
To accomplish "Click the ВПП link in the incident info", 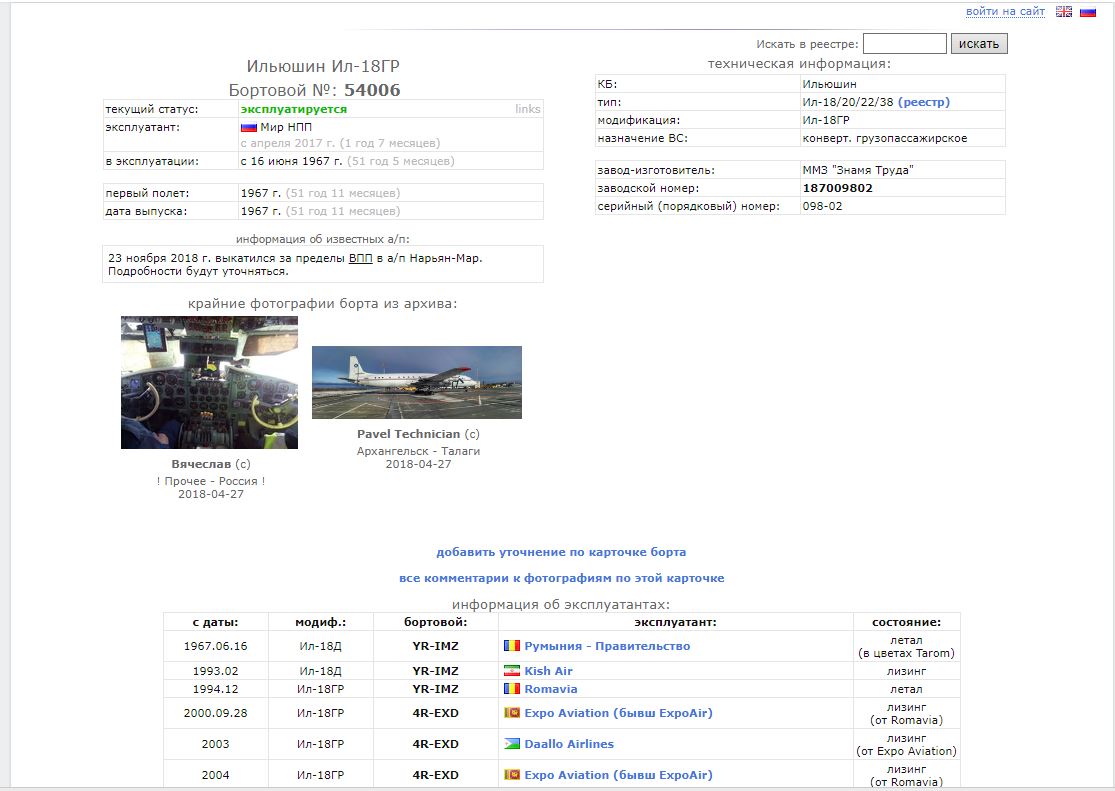I will tap(360, 258).
